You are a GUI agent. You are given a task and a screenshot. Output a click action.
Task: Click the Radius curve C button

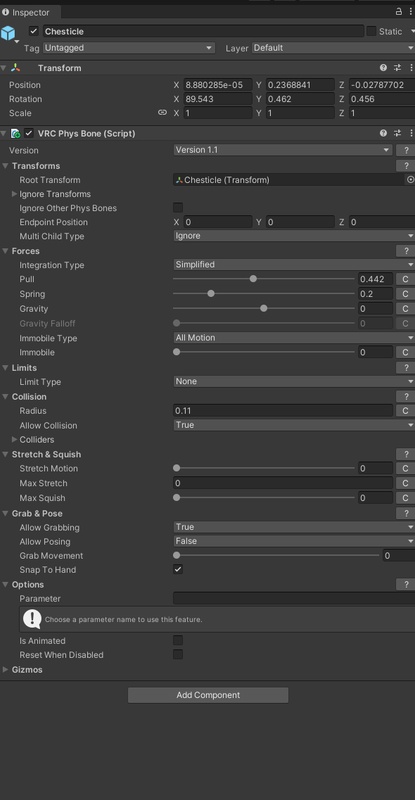coord(405,411)
